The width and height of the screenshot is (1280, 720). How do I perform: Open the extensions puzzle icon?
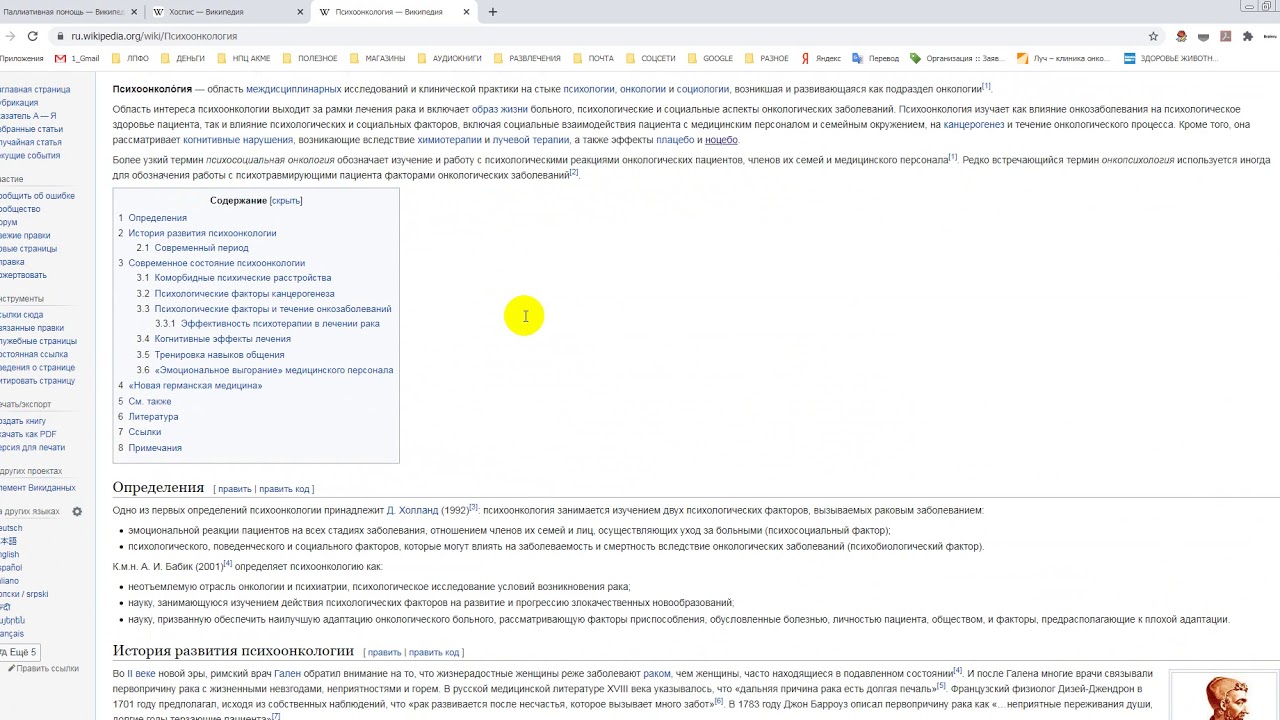(1247, 36)
